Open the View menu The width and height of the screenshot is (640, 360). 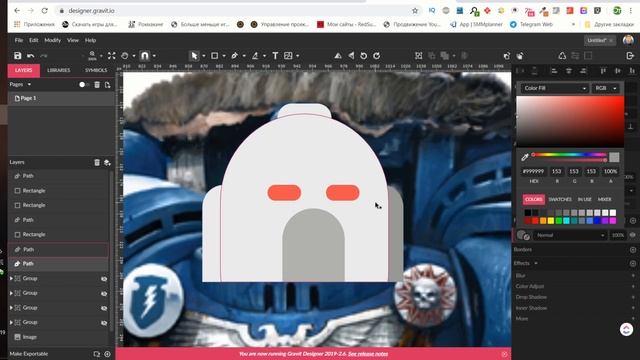73,40
